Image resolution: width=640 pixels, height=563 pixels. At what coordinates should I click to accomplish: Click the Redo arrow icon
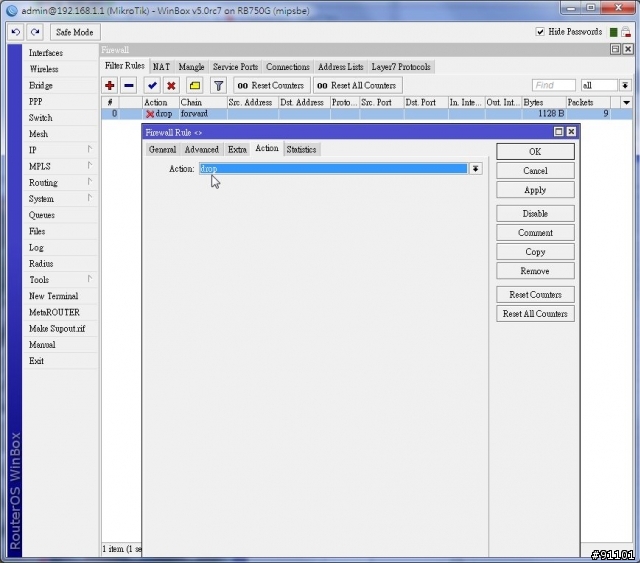point(35,32)
